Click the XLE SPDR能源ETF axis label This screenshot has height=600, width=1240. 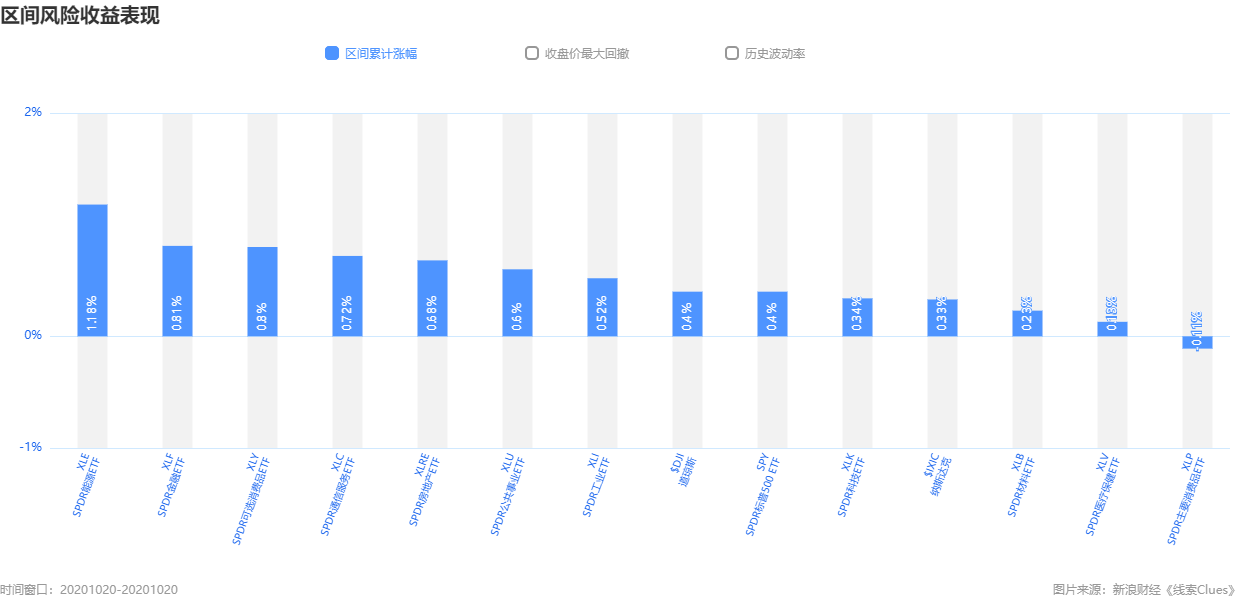click(x=87, y=485)
